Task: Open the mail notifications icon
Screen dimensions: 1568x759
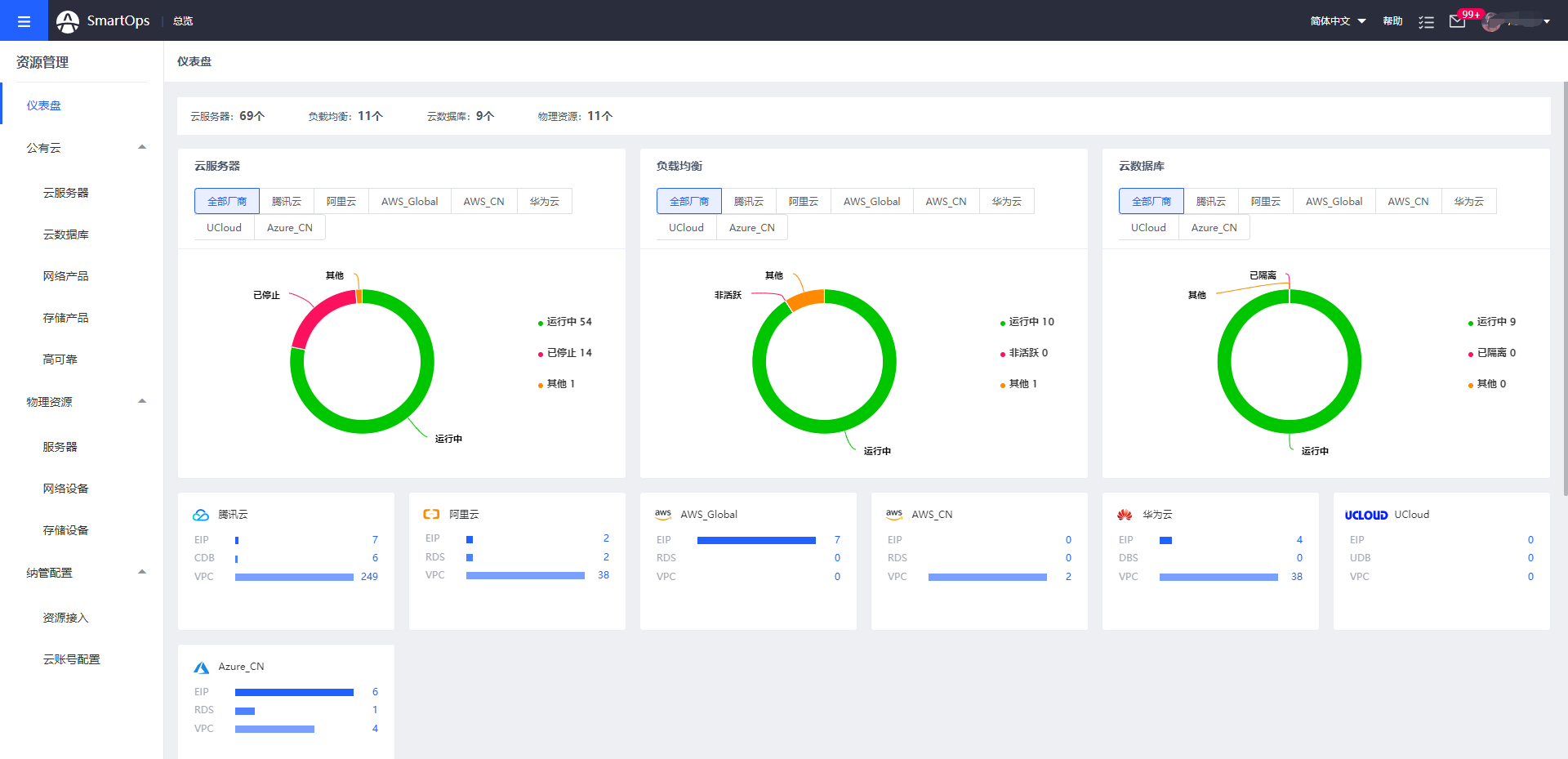Action: 1457,21
